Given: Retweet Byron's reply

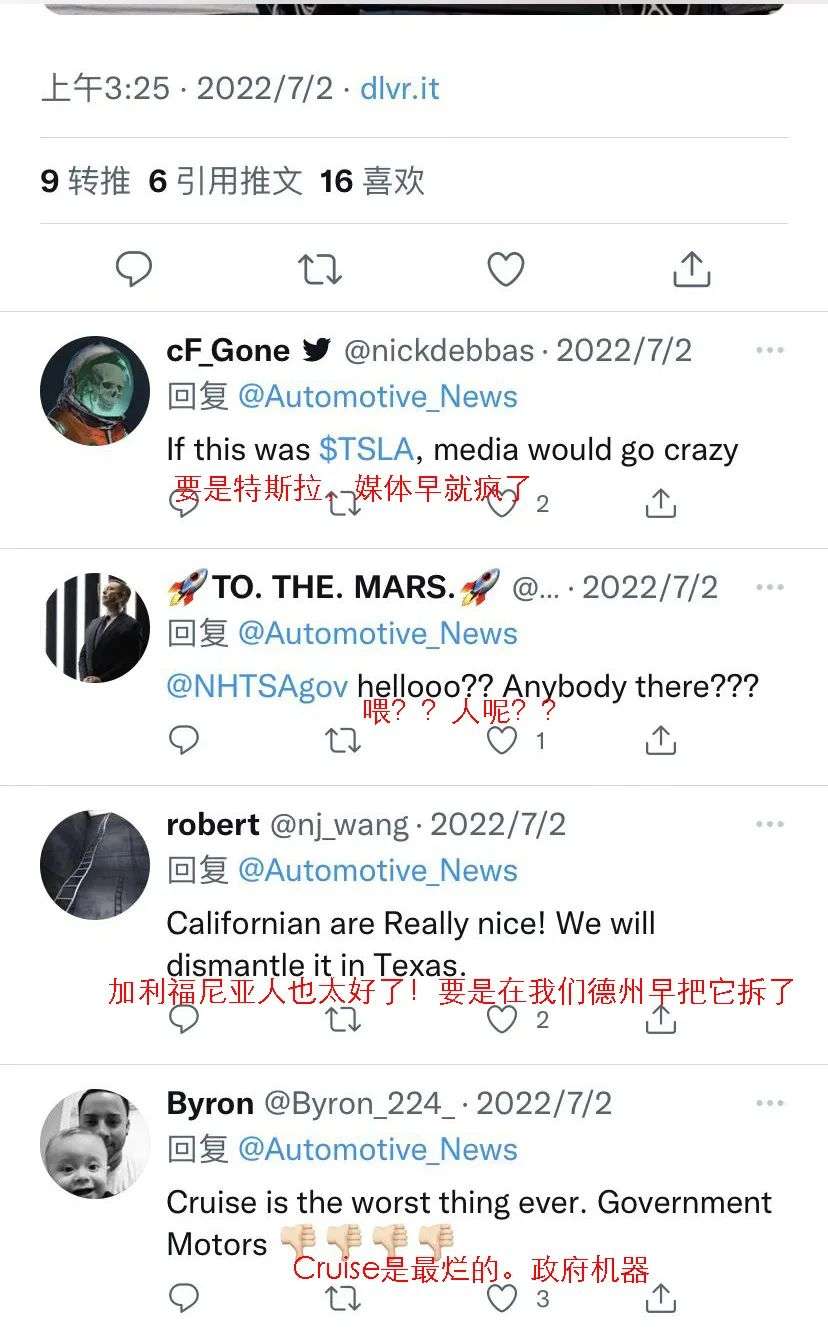Looking at the screenshot, I should [x=343, y=1298].
